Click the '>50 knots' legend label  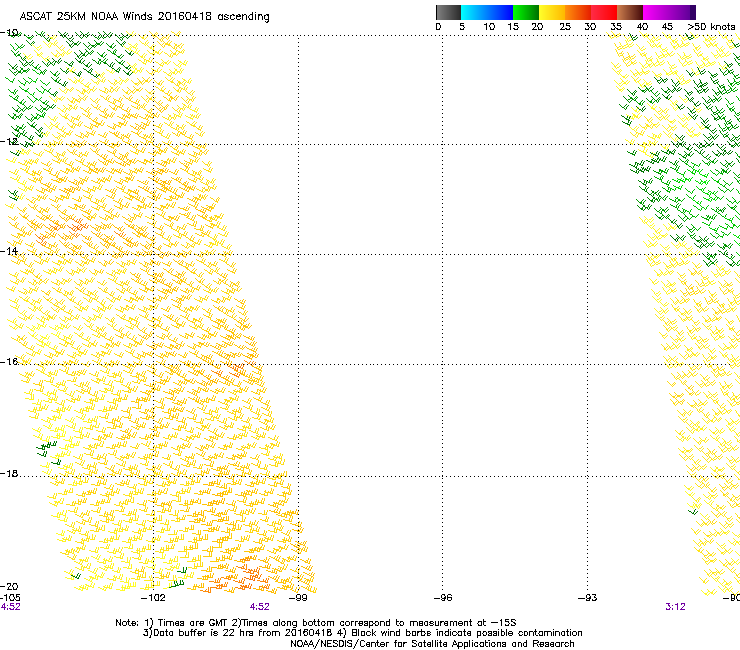[711, 27]
